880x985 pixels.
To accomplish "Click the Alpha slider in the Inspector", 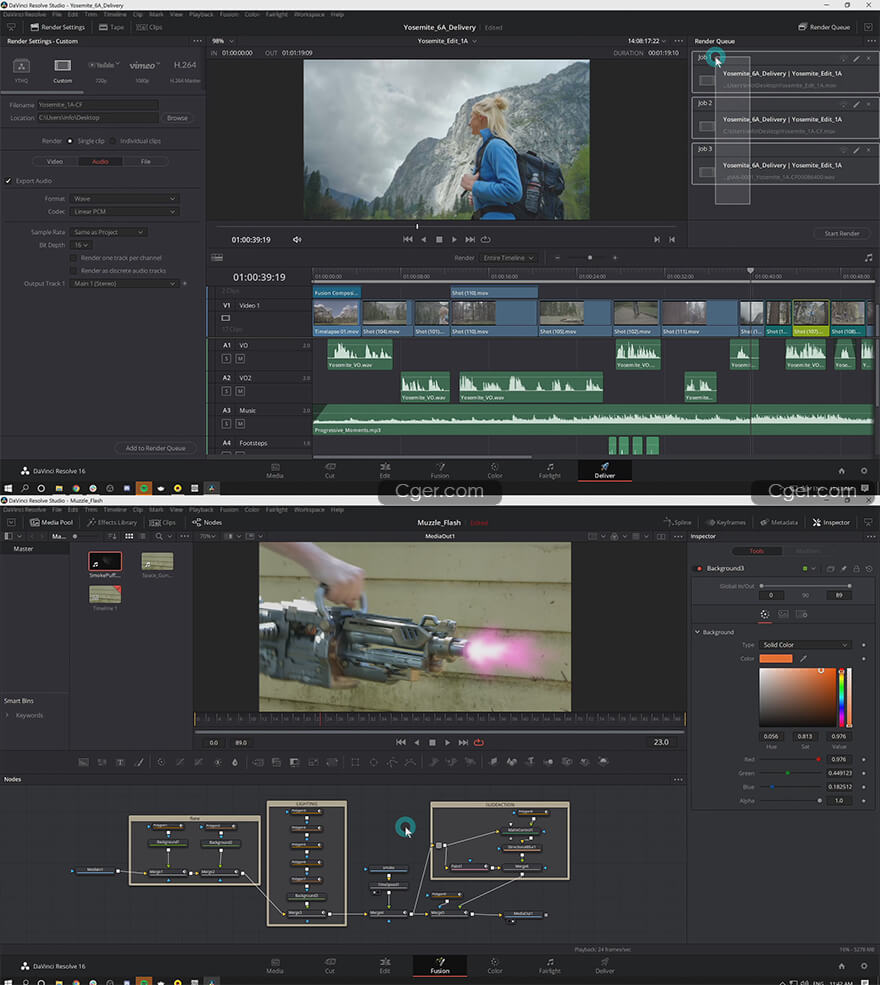I will 790,800.
